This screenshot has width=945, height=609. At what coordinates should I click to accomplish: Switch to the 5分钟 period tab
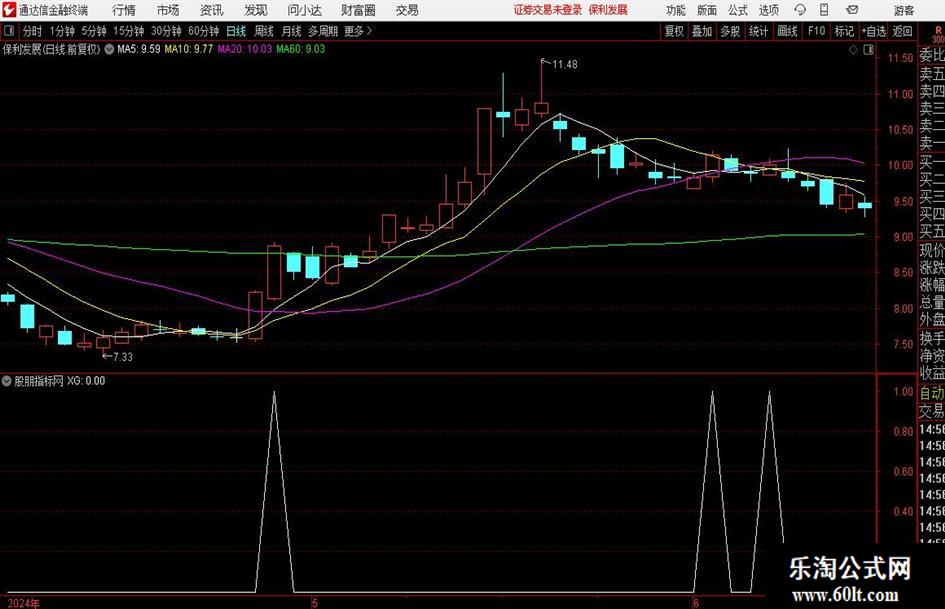tap(94, 31)
